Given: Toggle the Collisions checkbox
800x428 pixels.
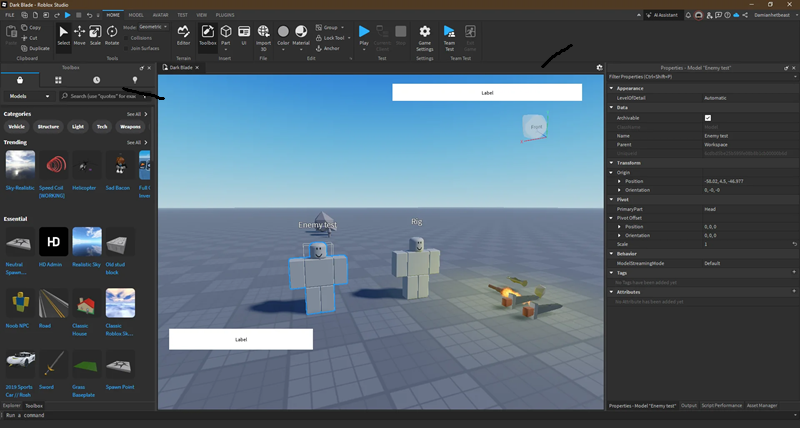Looking at the screenshot, I should [x=126, y=38].
